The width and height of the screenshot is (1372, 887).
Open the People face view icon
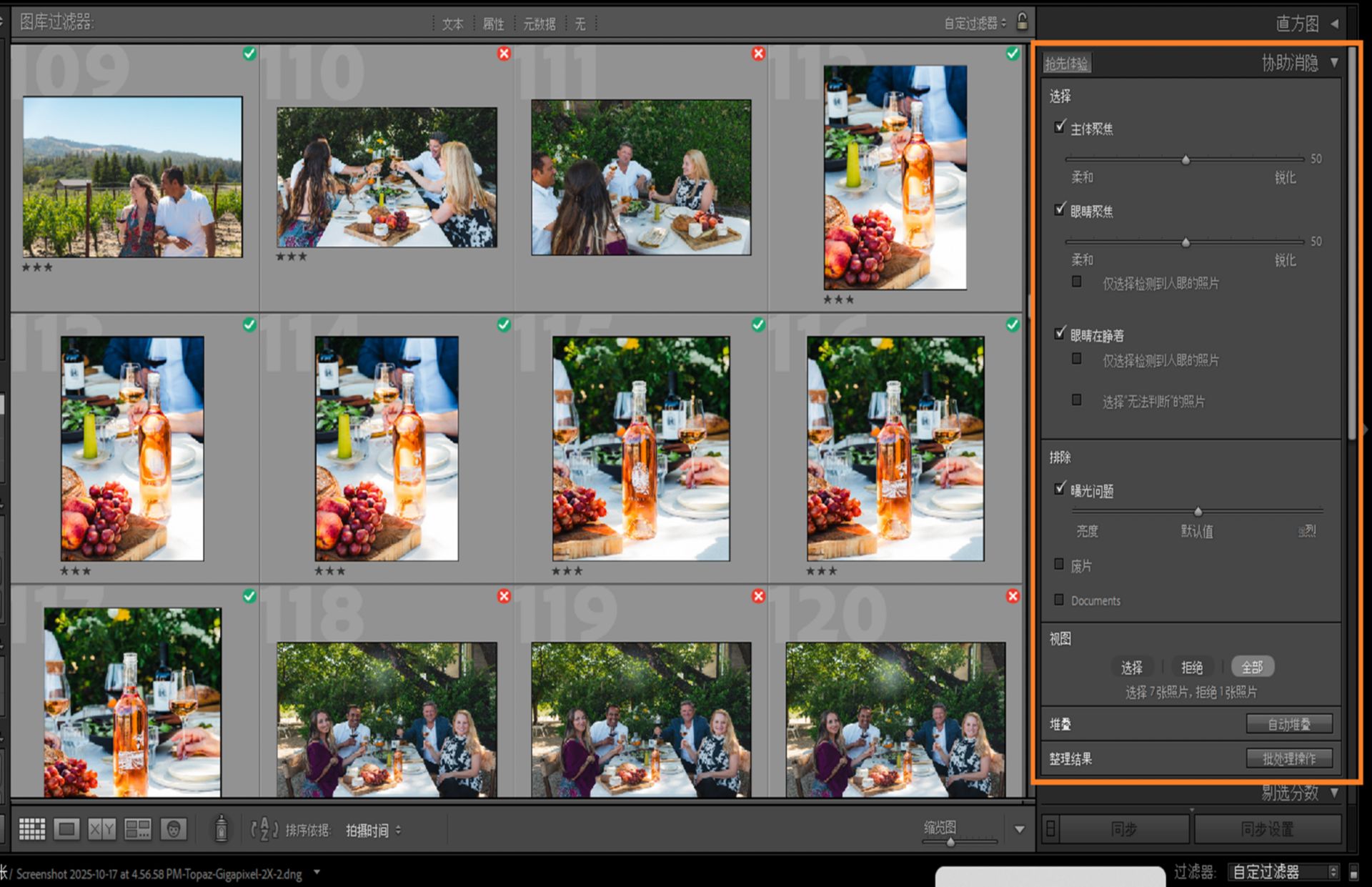point(173,829)
